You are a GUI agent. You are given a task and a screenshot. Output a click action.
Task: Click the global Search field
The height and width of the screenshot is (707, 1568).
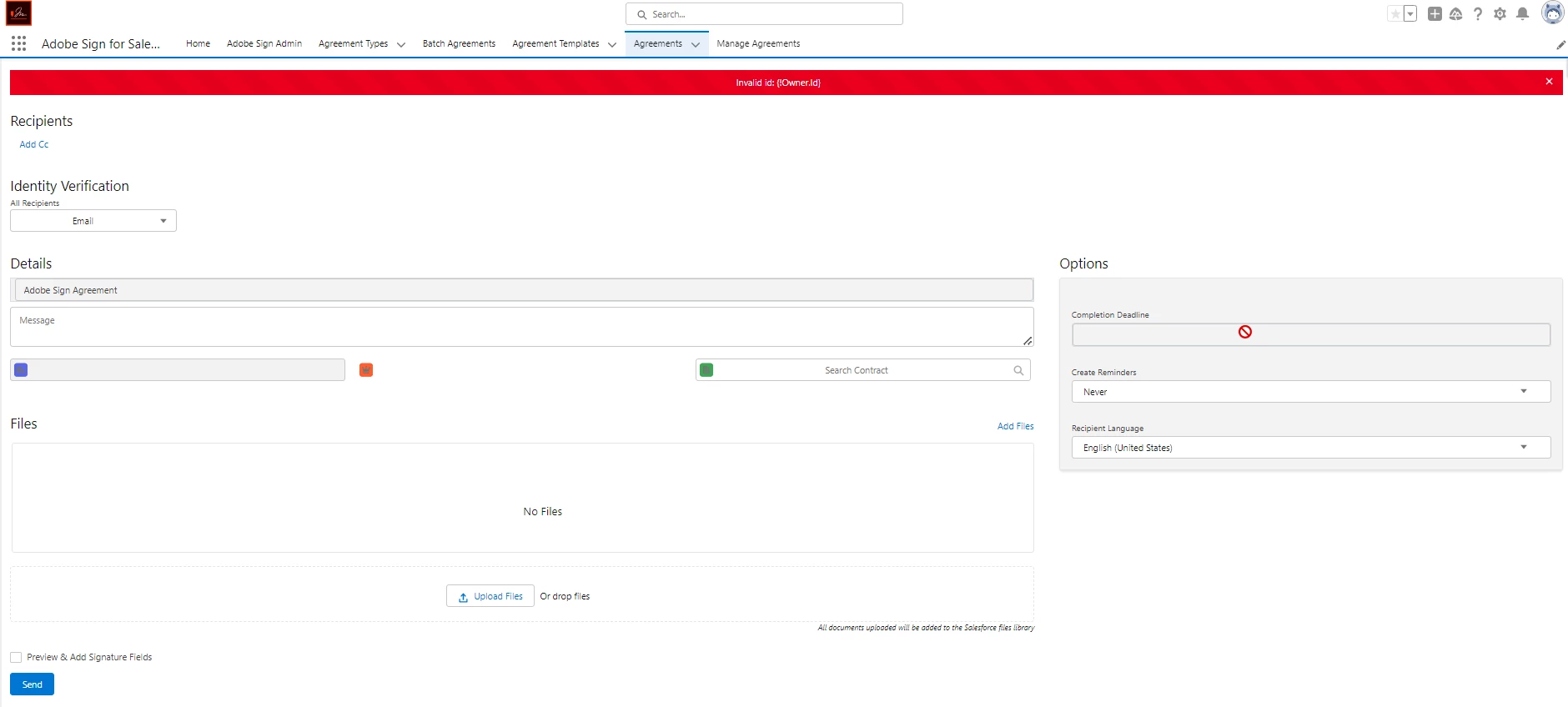point(764,14)
